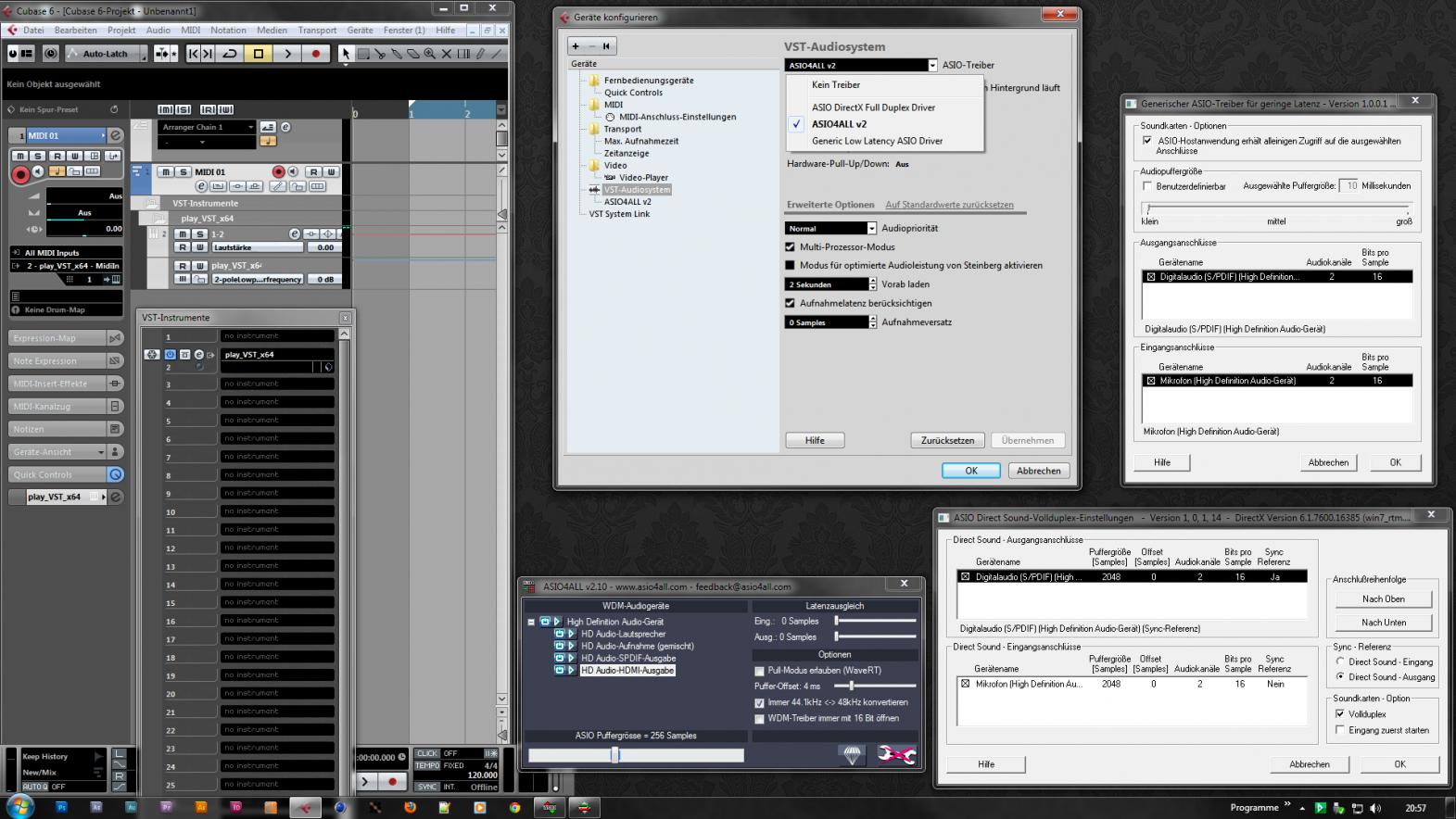Screen dimensions: 1456x819
Task: Select the Zoom magnifier tool
Action: 430,54
